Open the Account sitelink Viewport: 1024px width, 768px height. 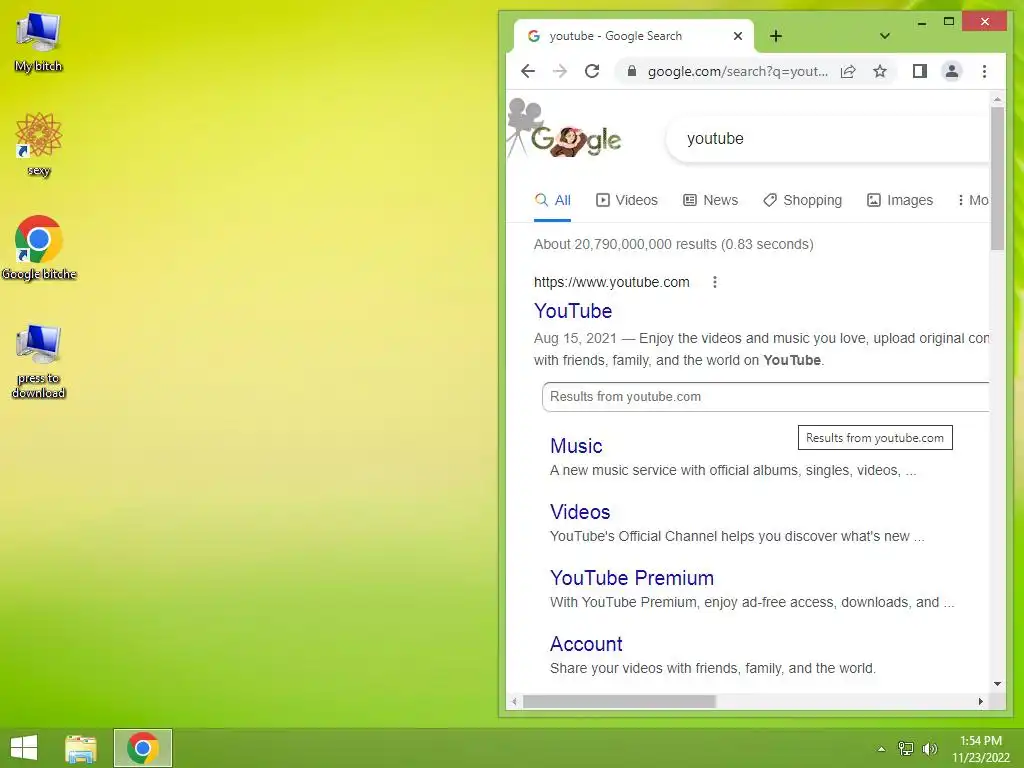click(x=586, y=643)
